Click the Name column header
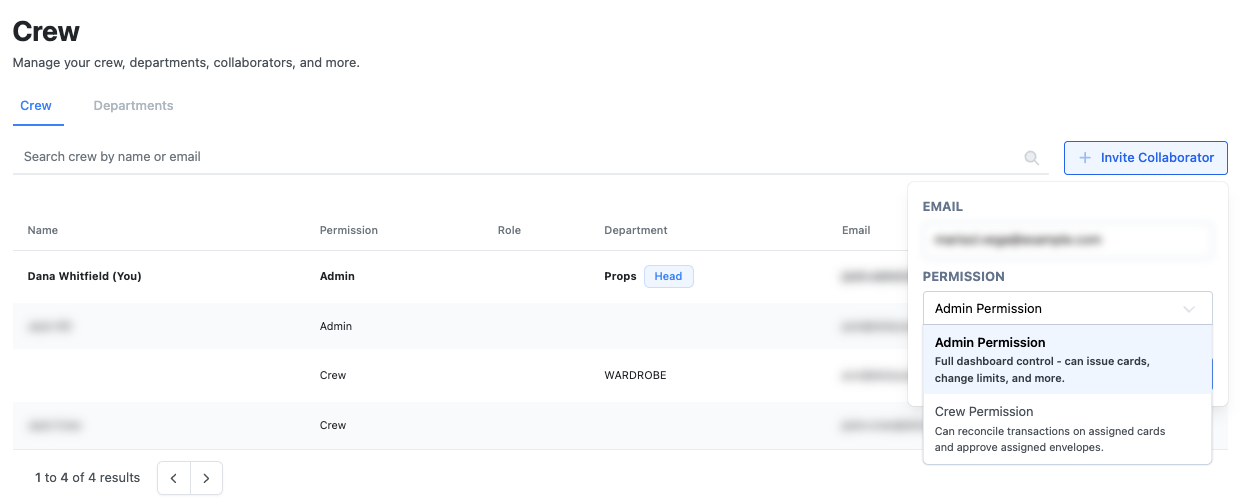 [43, 230]
